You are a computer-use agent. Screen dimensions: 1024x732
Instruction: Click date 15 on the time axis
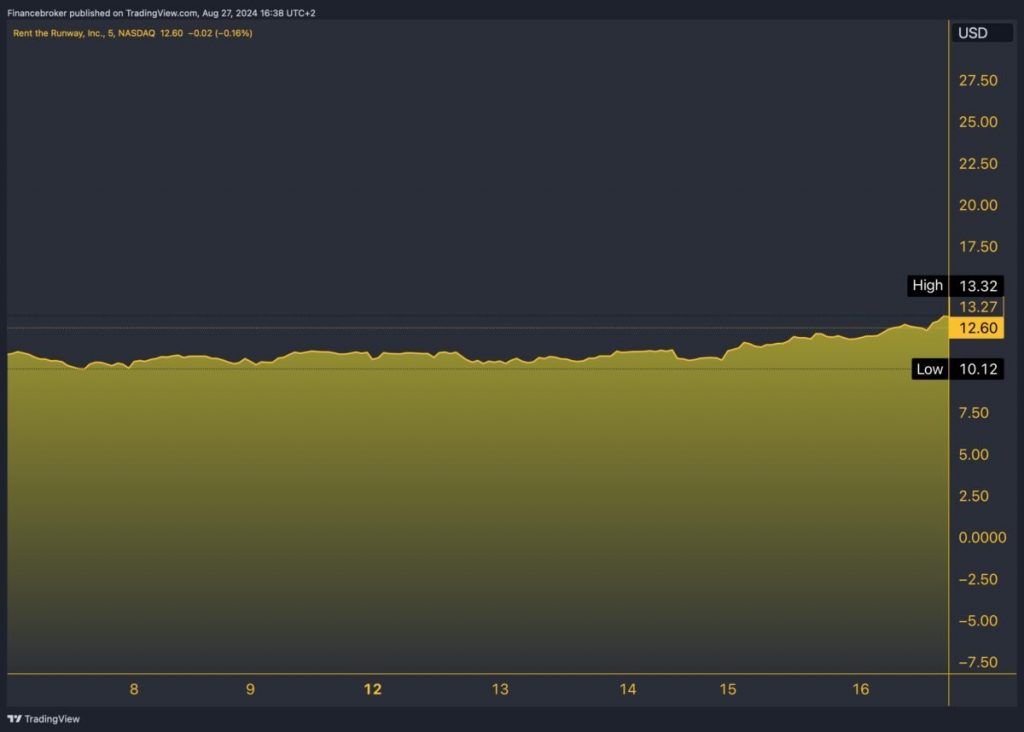pos(728,690)
